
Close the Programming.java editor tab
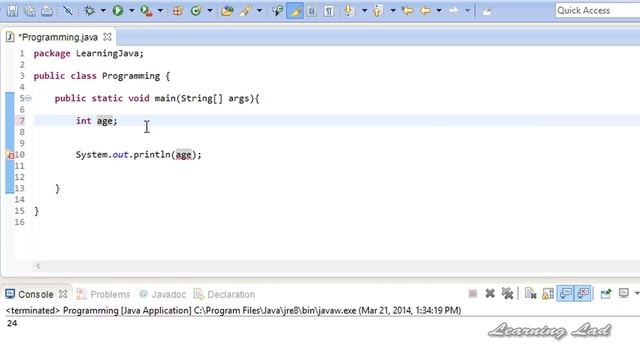(x=107, y=37)
